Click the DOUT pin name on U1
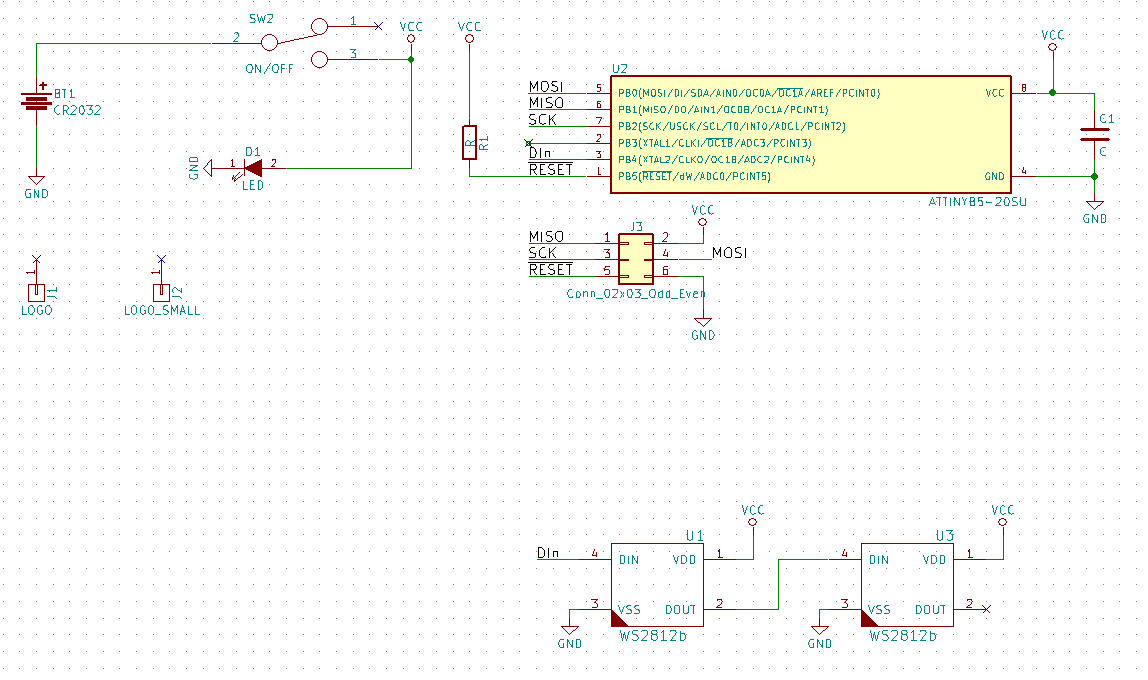Viewport: 1148px width, 680px height. click(x=680, y=610)
